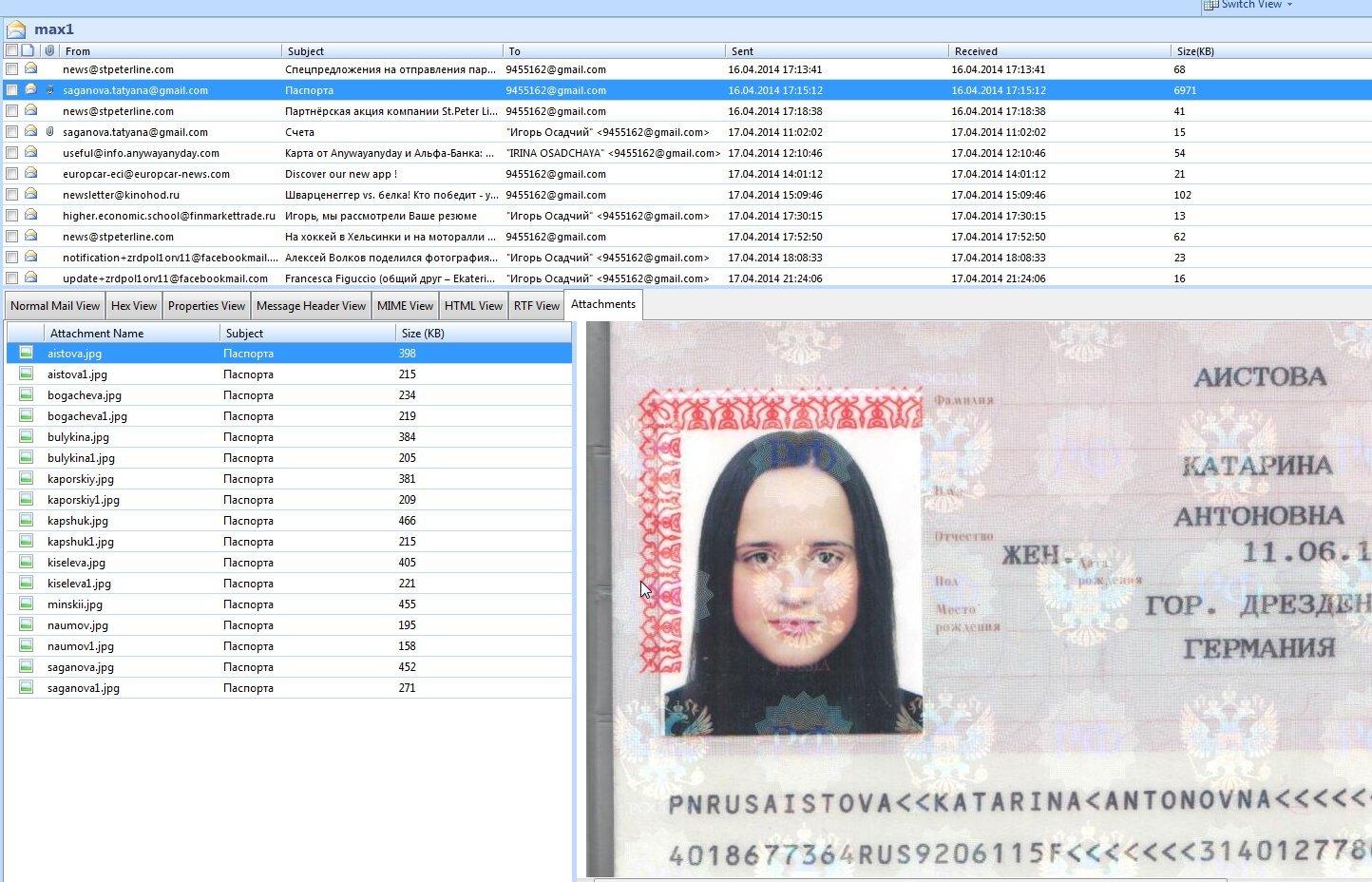The width and height of the screenshot is (1372, 882).
Task: Open the HTML View tab
Action: tap(473, 305)
